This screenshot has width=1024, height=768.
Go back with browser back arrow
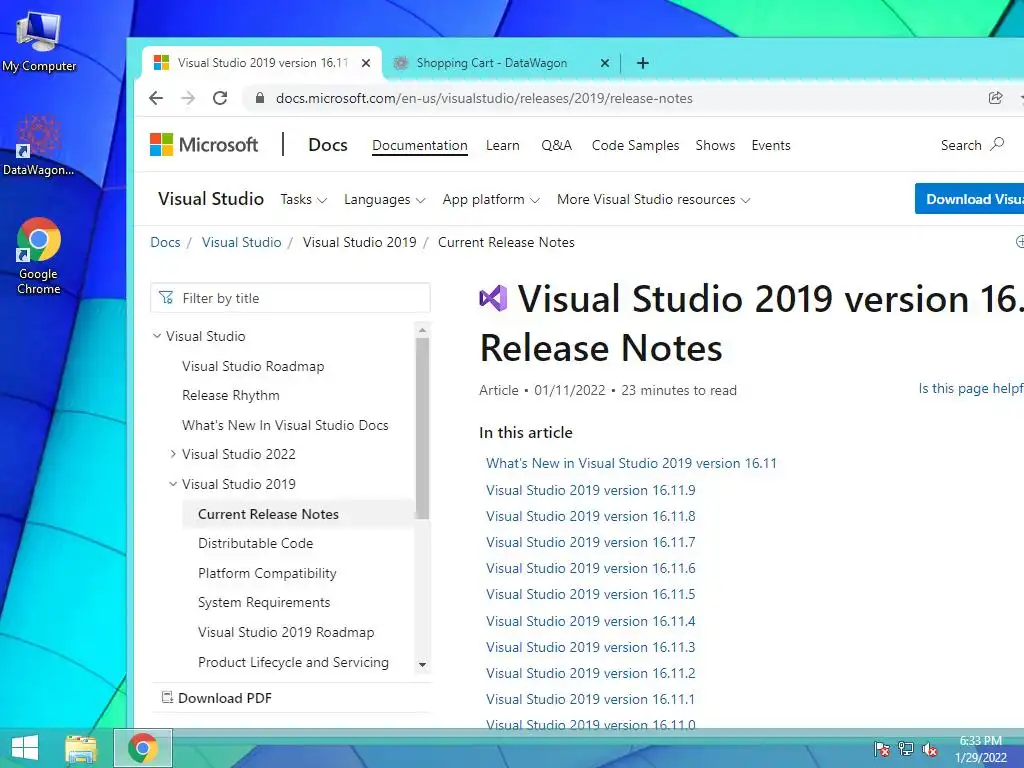point(155,98)
